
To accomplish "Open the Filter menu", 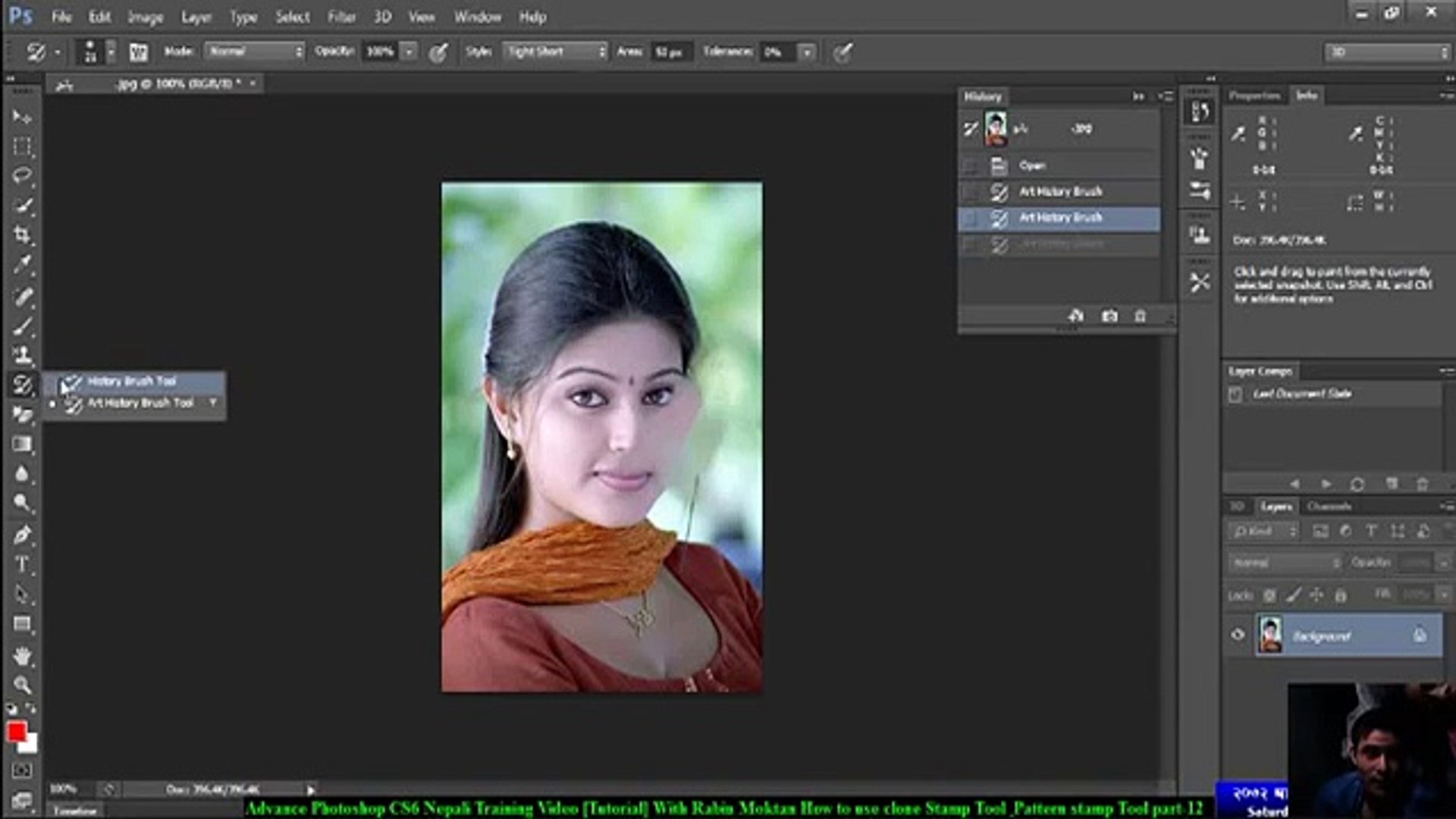I will tap(341, 17).
